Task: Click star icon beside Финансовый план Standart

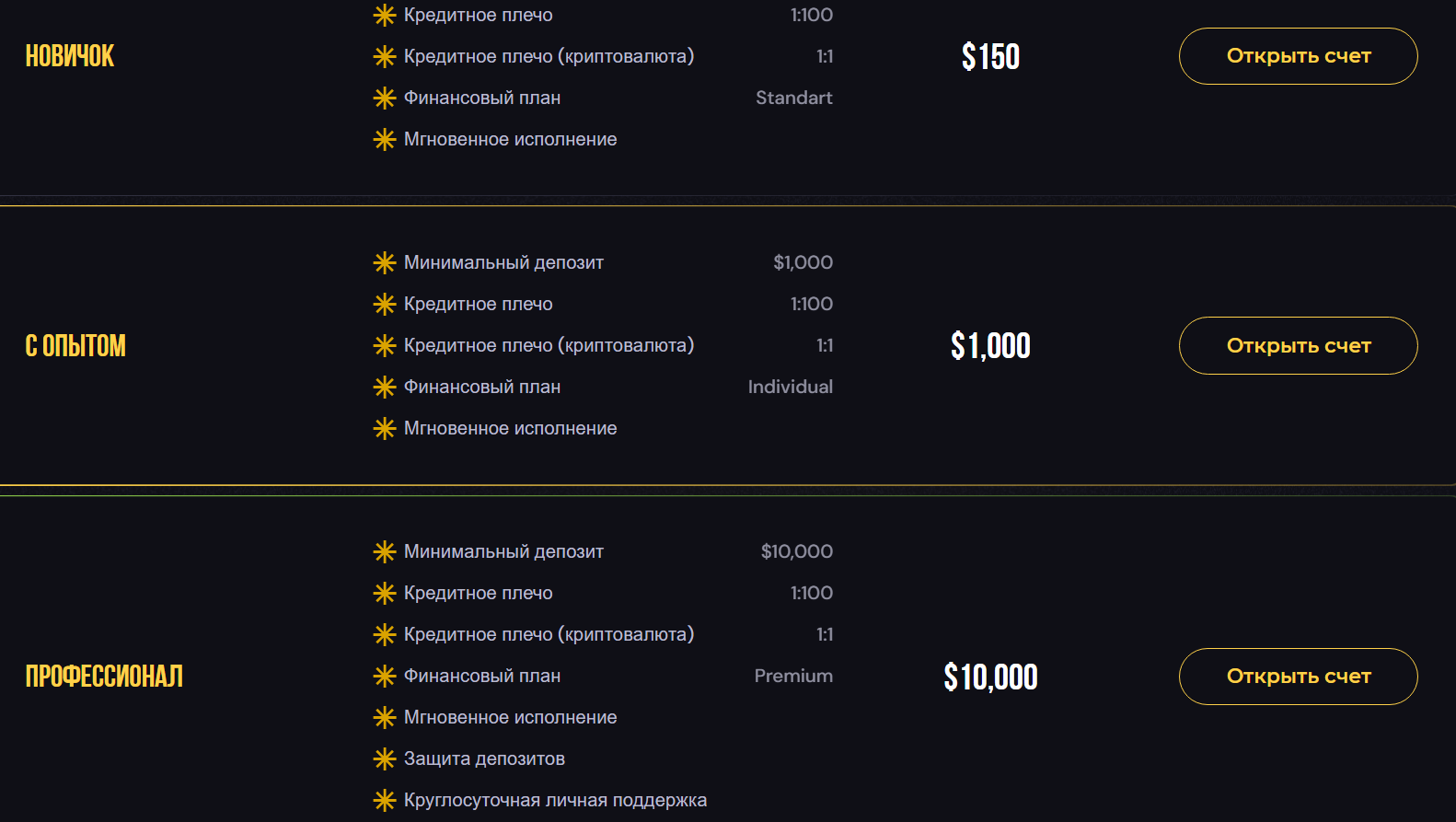Action: coord(385,98)
